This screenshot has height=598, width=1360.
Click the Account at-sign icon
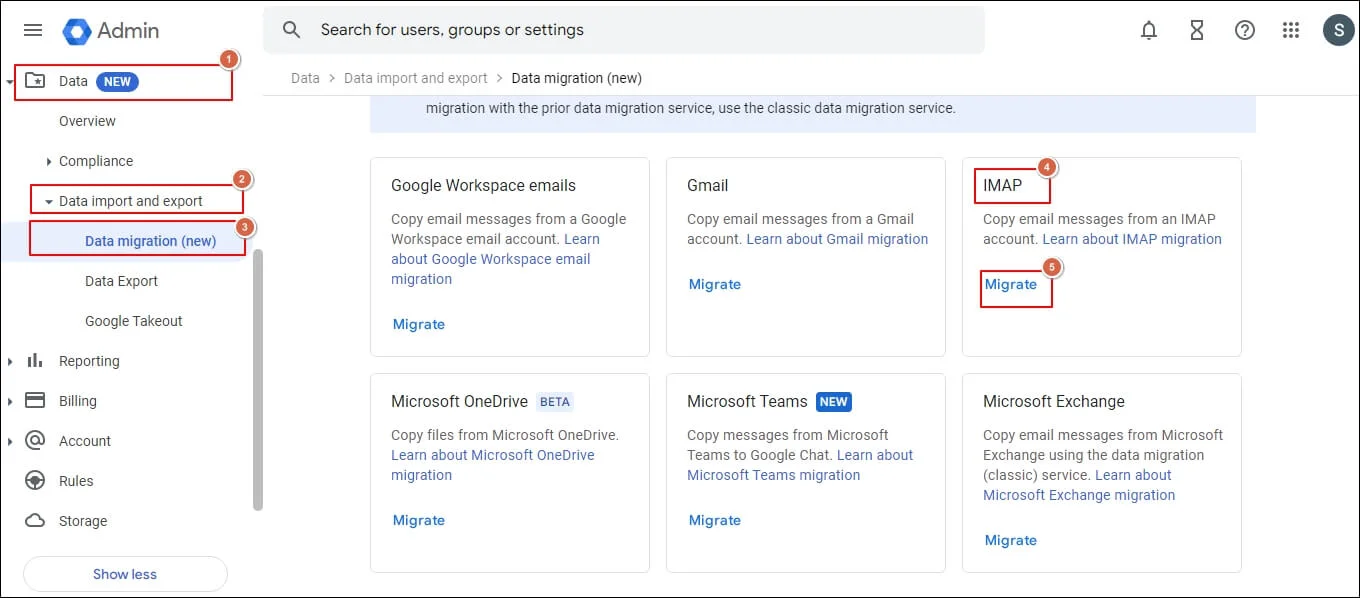point(35,440)
